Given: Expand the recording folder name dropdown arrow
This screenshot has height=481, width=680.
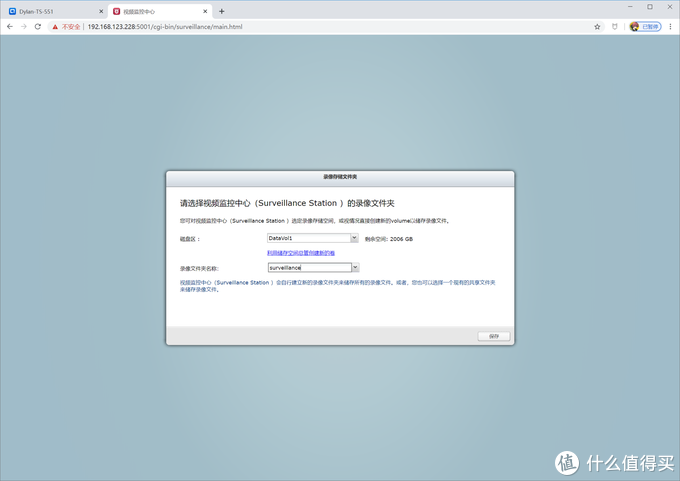Looking at the screenshot, I should click(355, 268).
